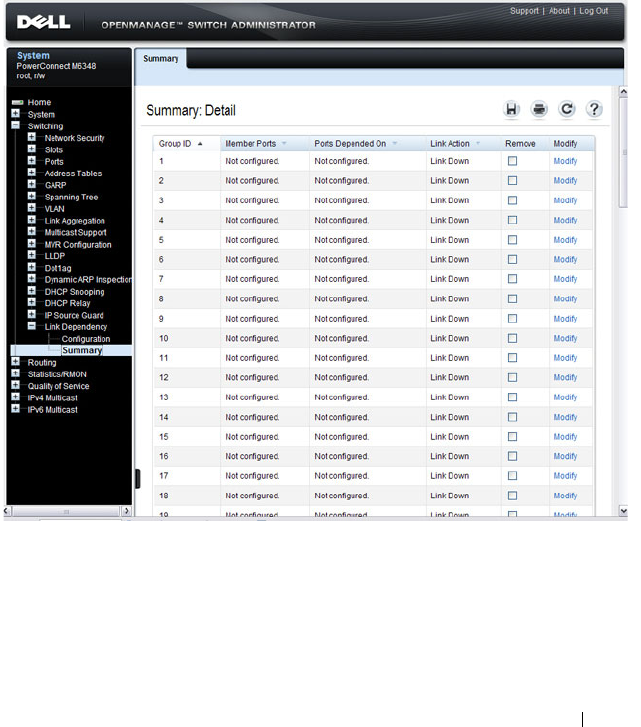Check Remove box for group 4
641x727 pixels.
(x=512, y=220)
